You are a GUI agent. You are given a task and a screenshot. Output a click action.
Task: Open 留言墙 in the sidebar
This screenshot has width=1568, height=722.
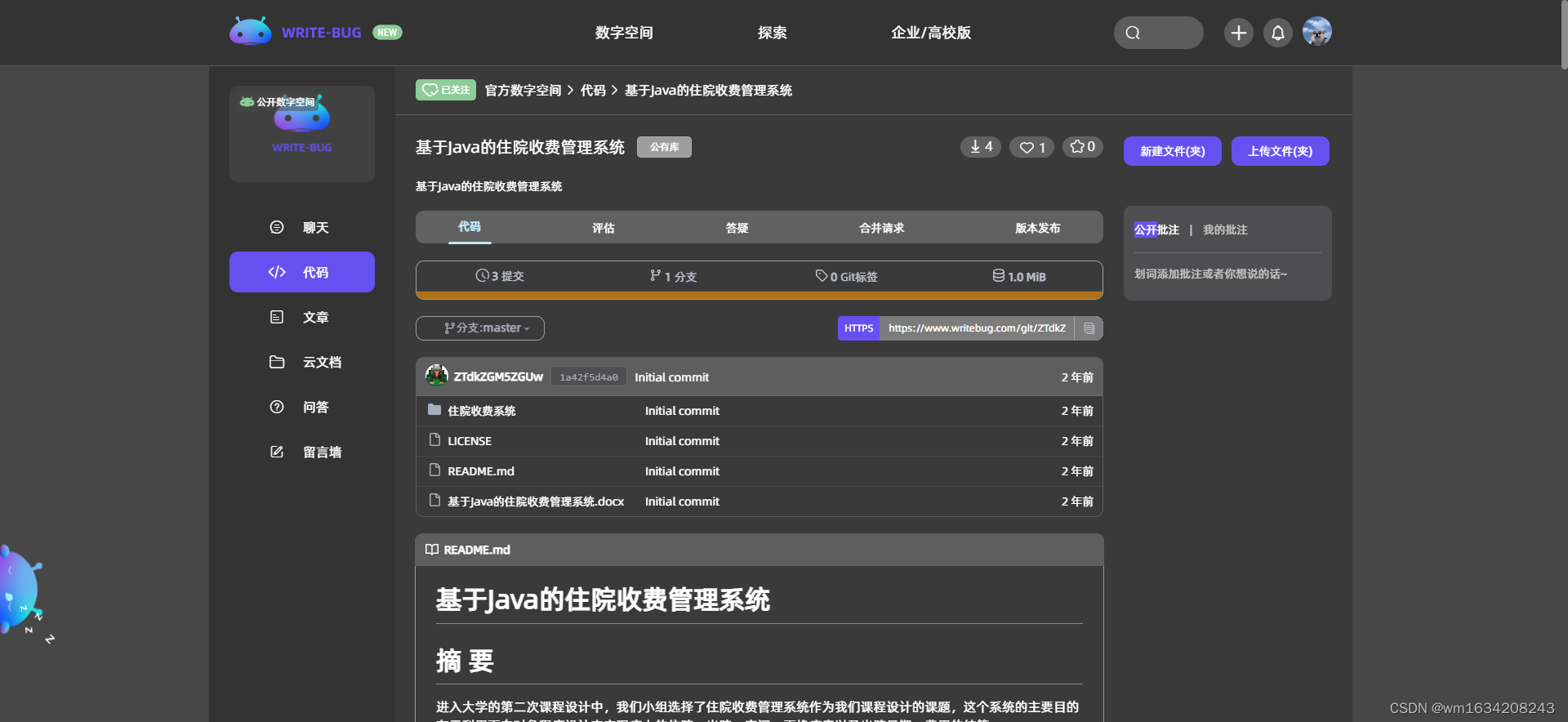point(302,452)
